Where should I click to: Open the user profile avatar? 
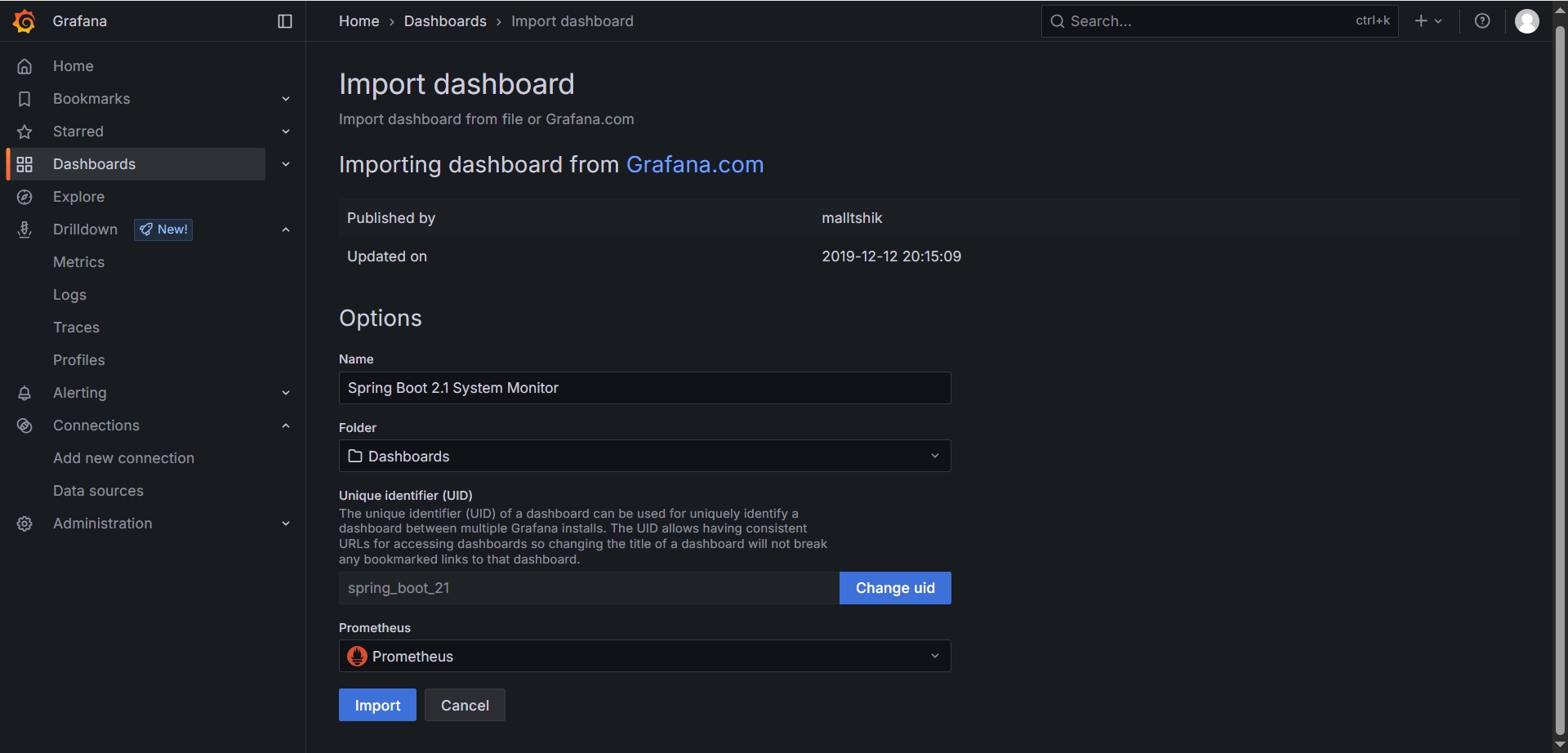(1526, 21)
